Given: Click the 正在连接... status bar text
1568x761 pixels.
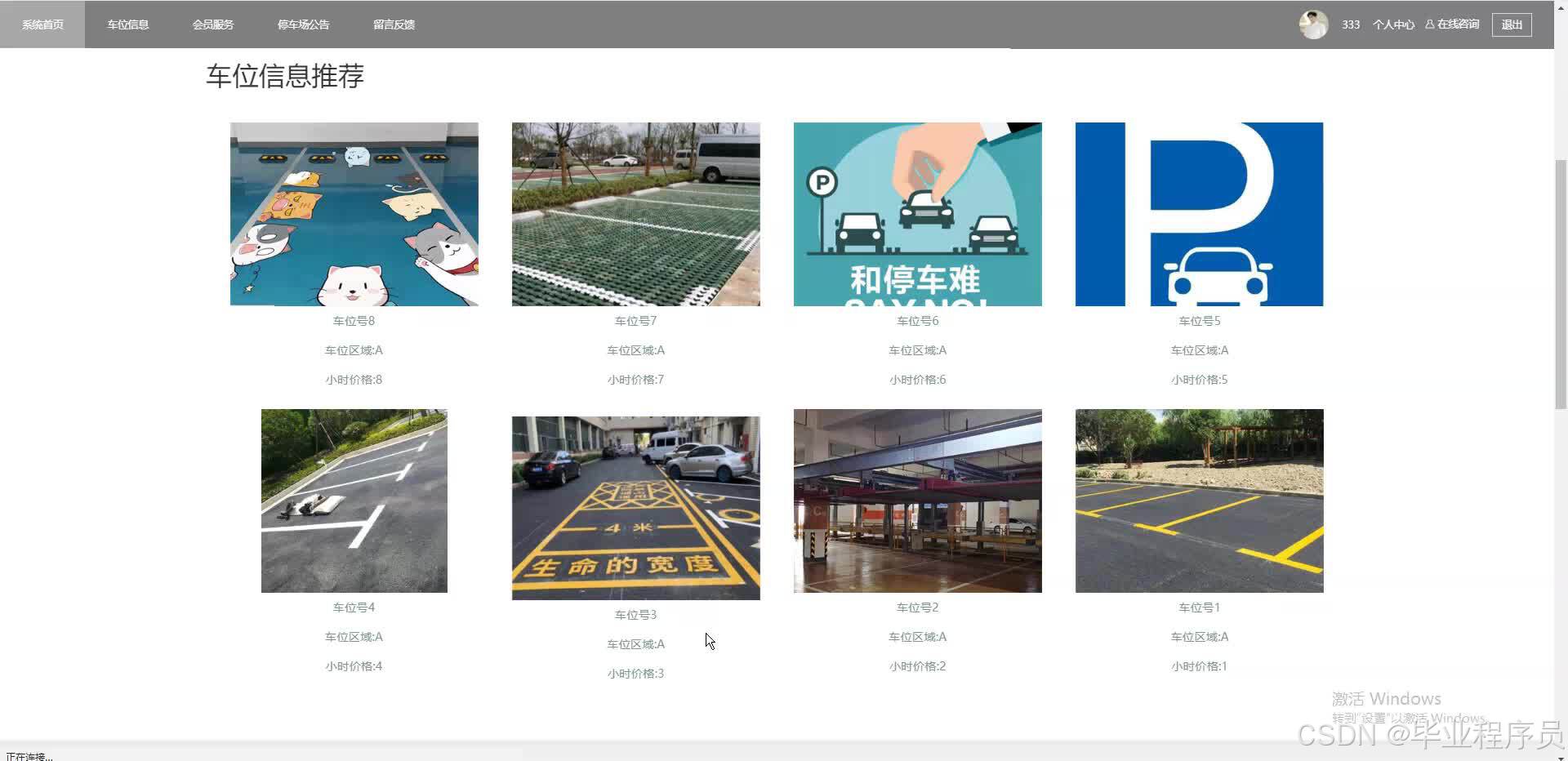Looking at the screenshot, I should pyautogui.click(x=29, y=757).
